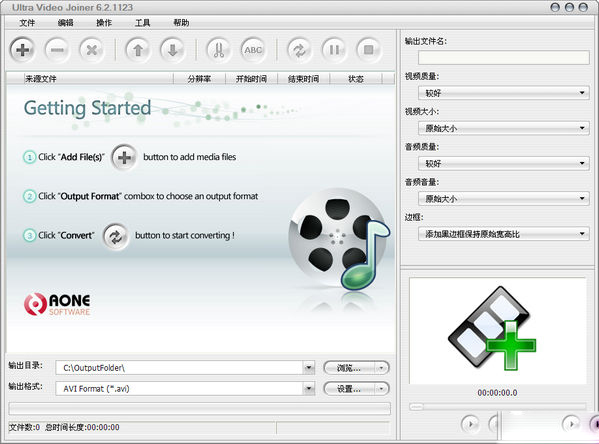Expand the 边框 dropdown

pyautogui.click(x=582, y=234)
